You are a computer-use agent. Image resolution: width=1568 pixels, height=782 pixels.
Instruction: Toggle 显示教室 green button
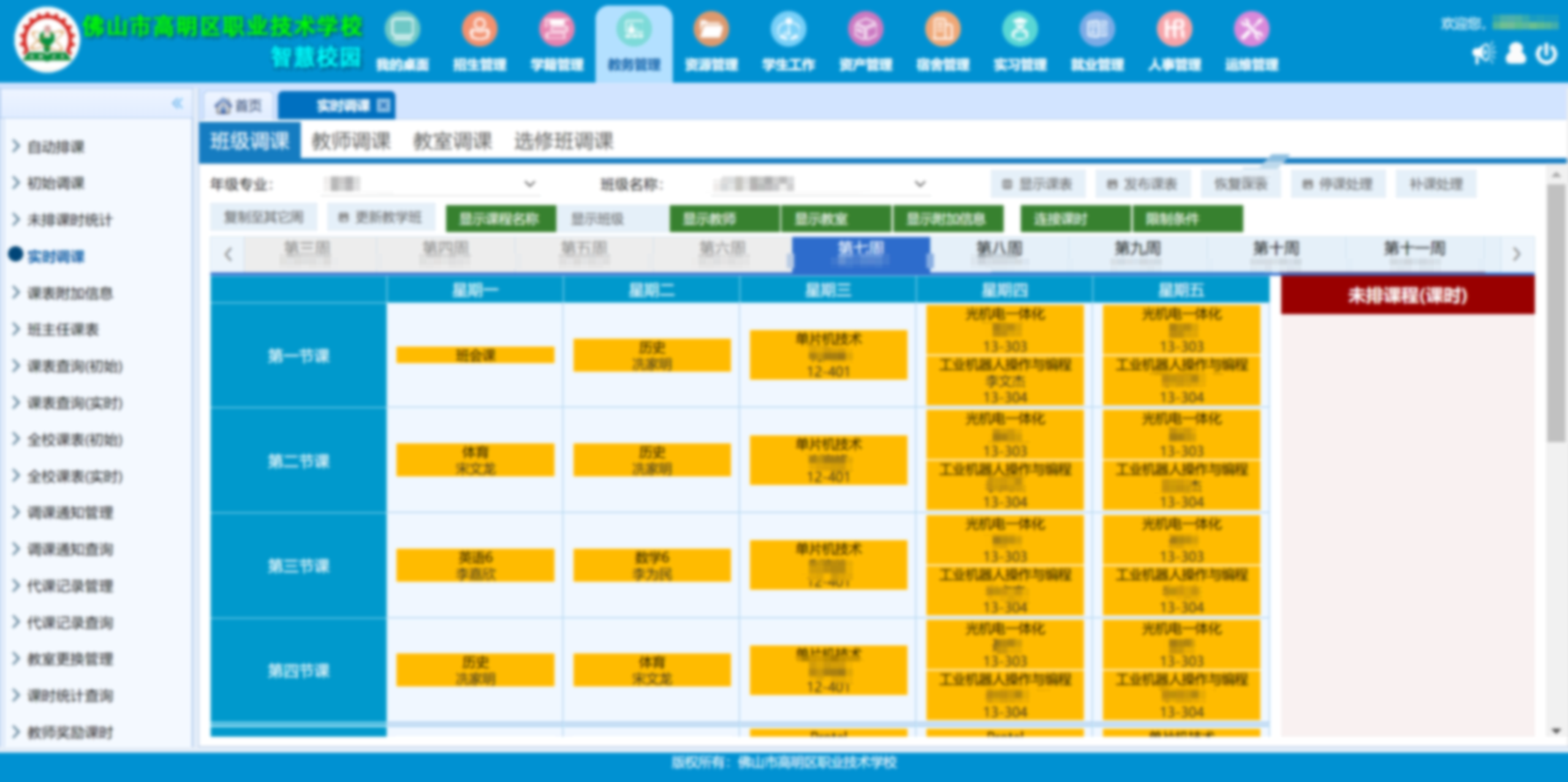836,219
